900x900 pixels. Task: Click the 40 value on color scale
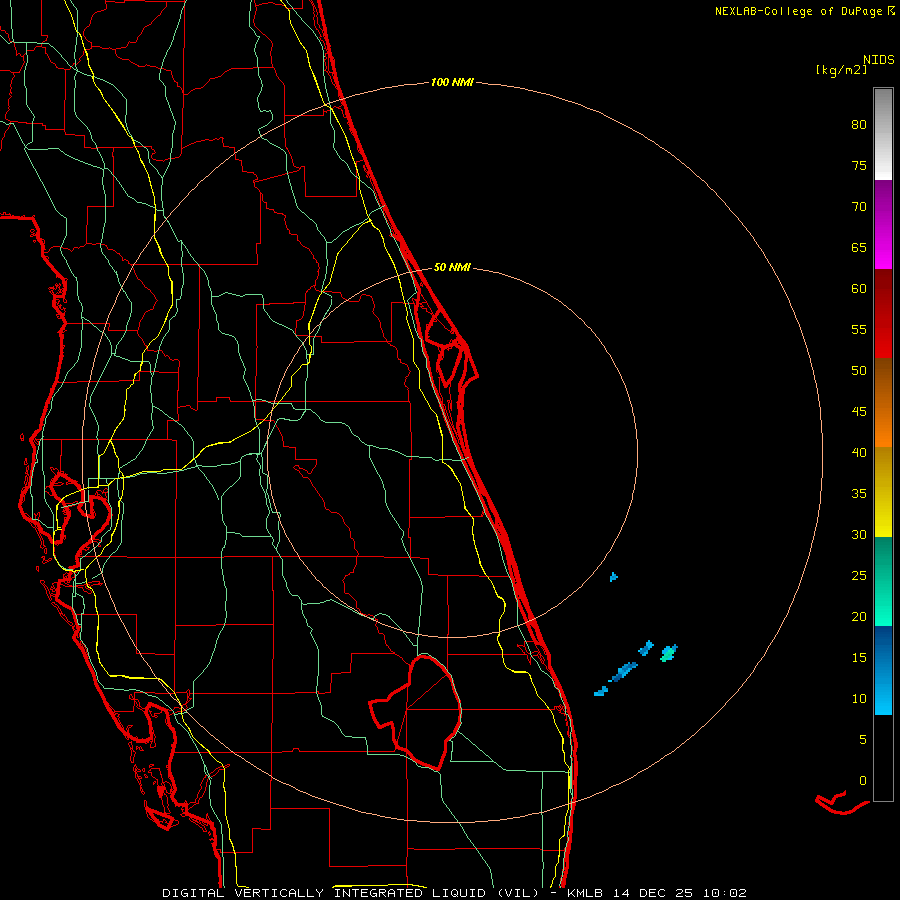point(859,453)
